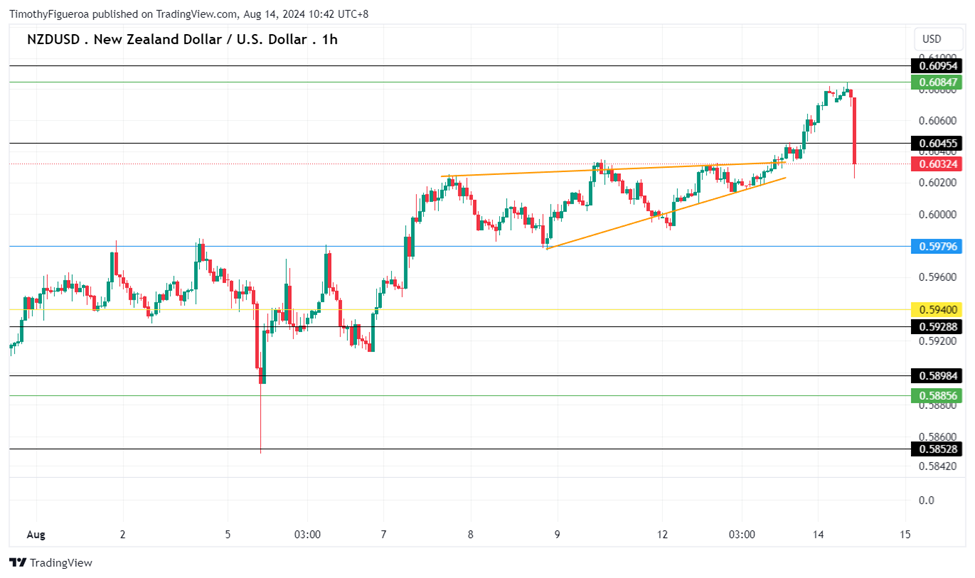
Task: Select the yellow 0.59400 price label
Action: click(936, 310)
